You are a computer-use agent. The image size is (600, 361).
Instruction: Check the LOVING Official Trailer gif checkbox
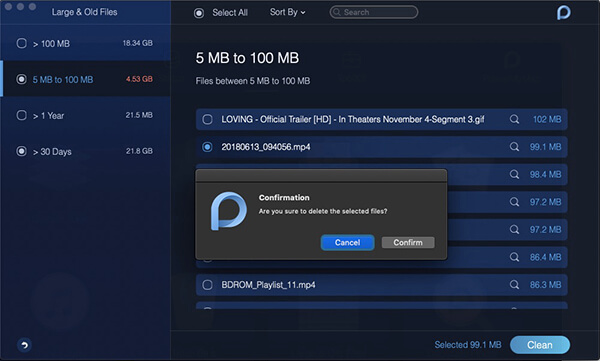[x=207, y=119]
